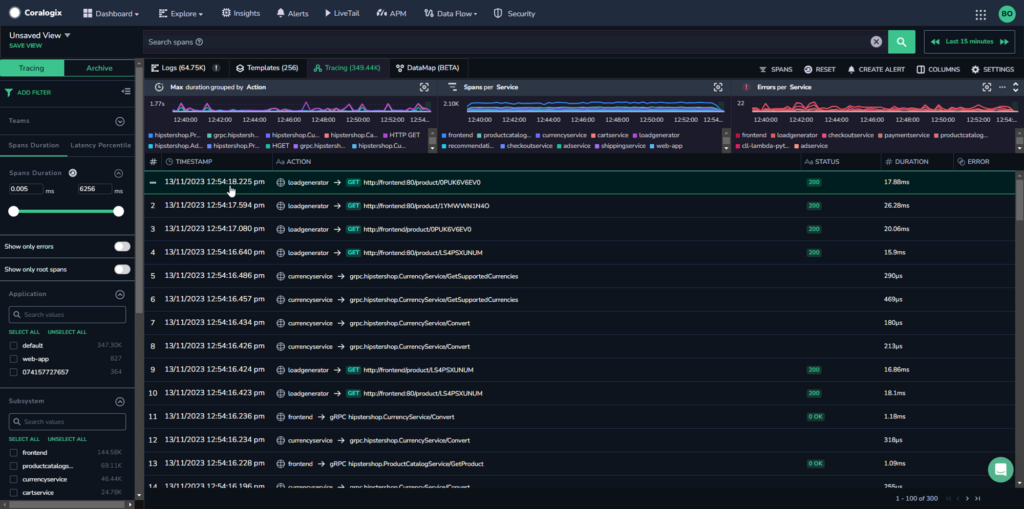Click the minimum duration slider handle
Screen dimensions: 1024x509
[x=14, y=211]
